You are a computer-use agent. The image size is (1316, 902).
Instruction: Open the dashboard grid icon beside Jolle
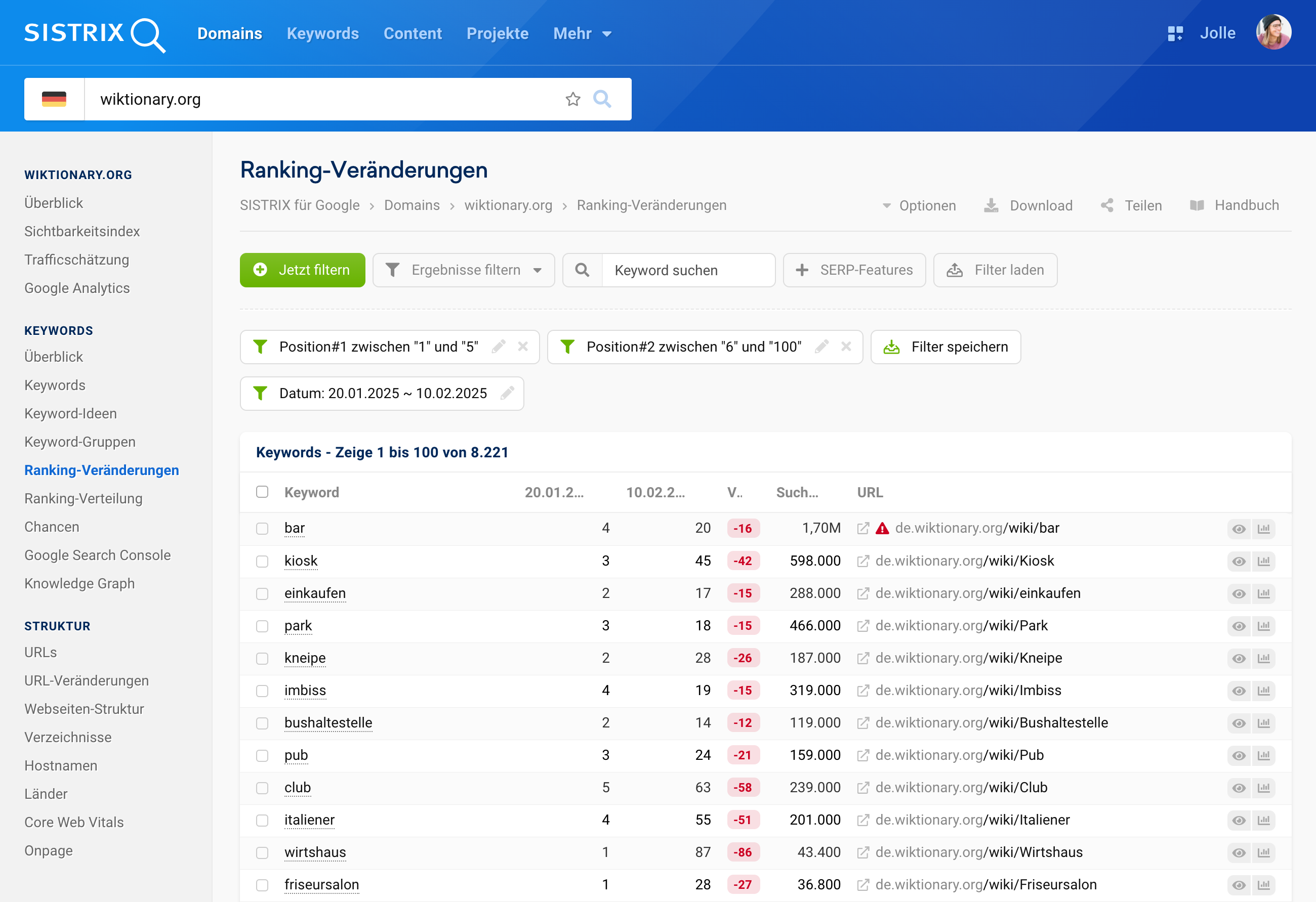coord(1175,33)
